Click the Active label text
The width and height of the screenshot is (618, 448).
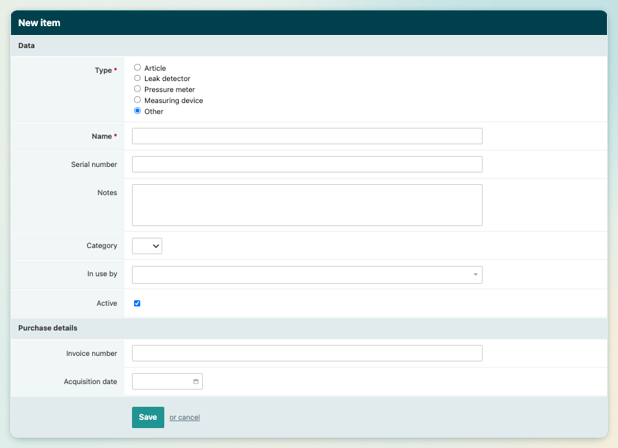(106, 303)
